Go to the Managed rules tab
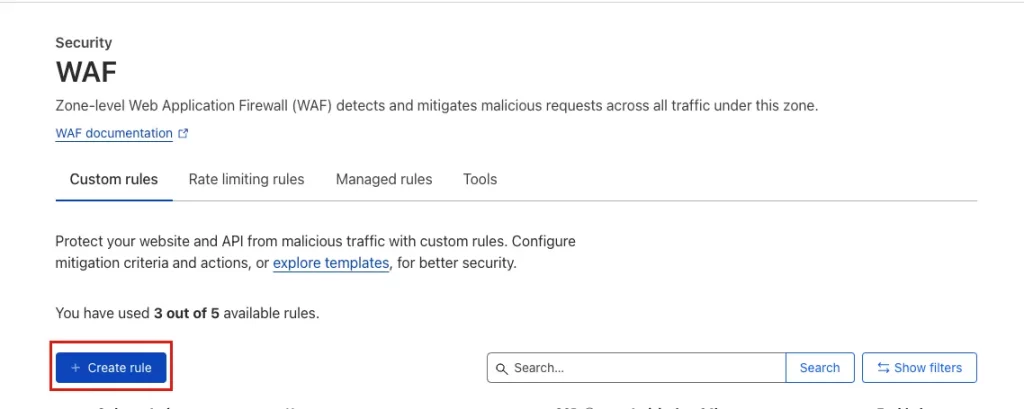 384,180
